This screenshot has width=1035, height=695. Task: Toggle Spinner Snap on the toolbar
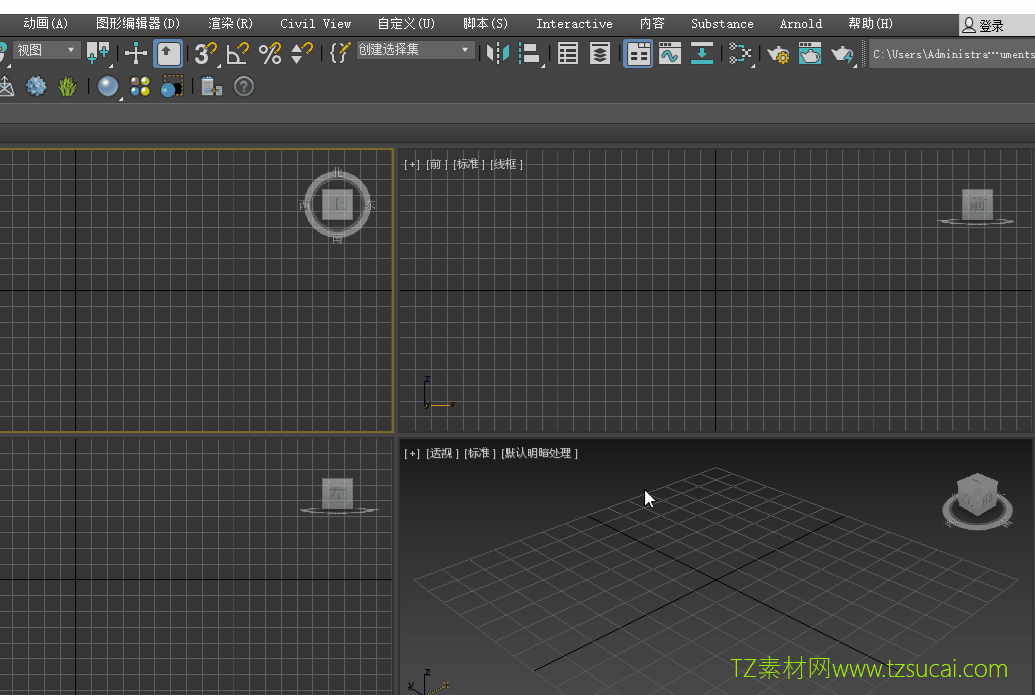[x=301, y=53]
